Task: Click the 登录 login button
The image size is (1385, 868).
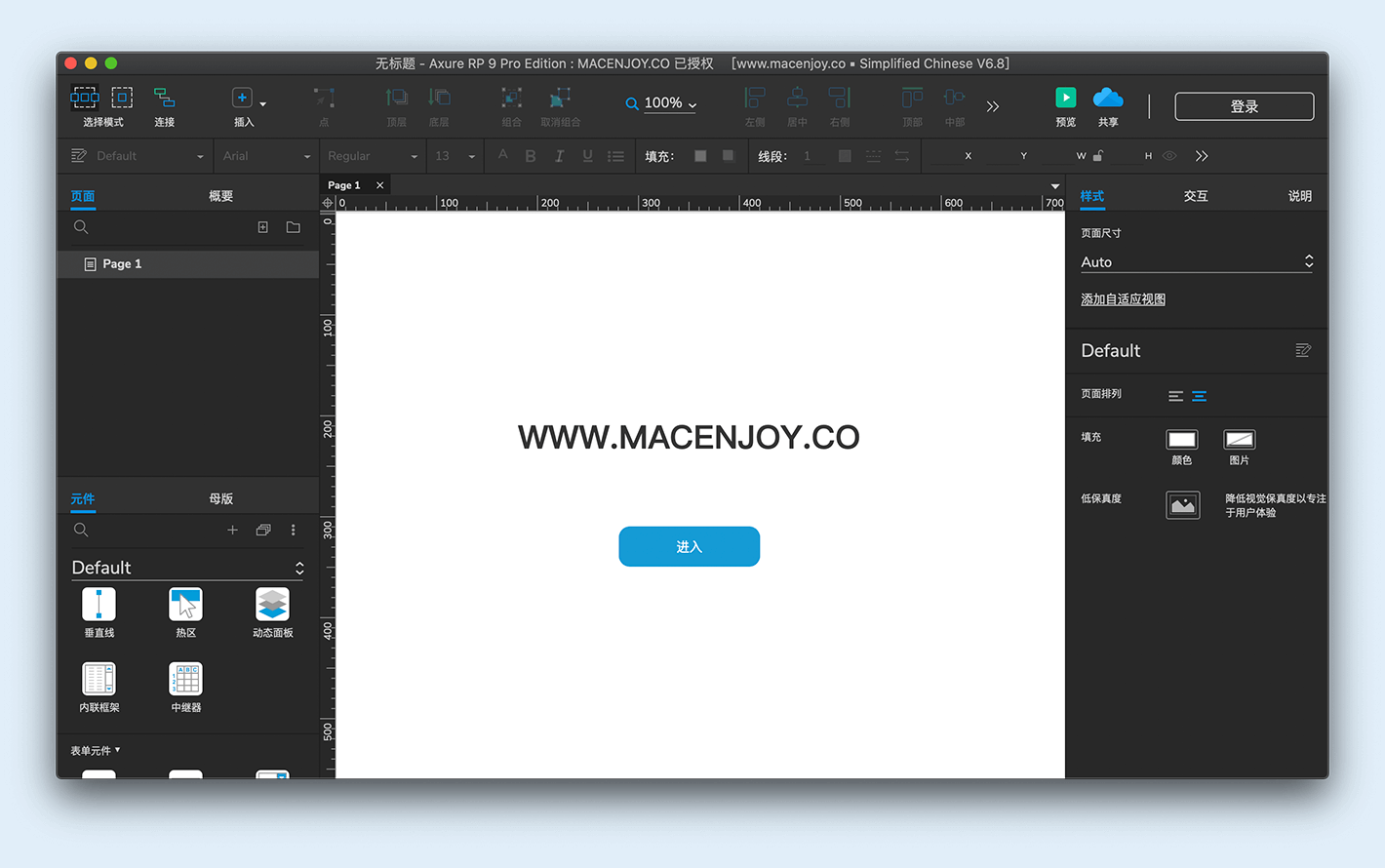Action: 1244,105
